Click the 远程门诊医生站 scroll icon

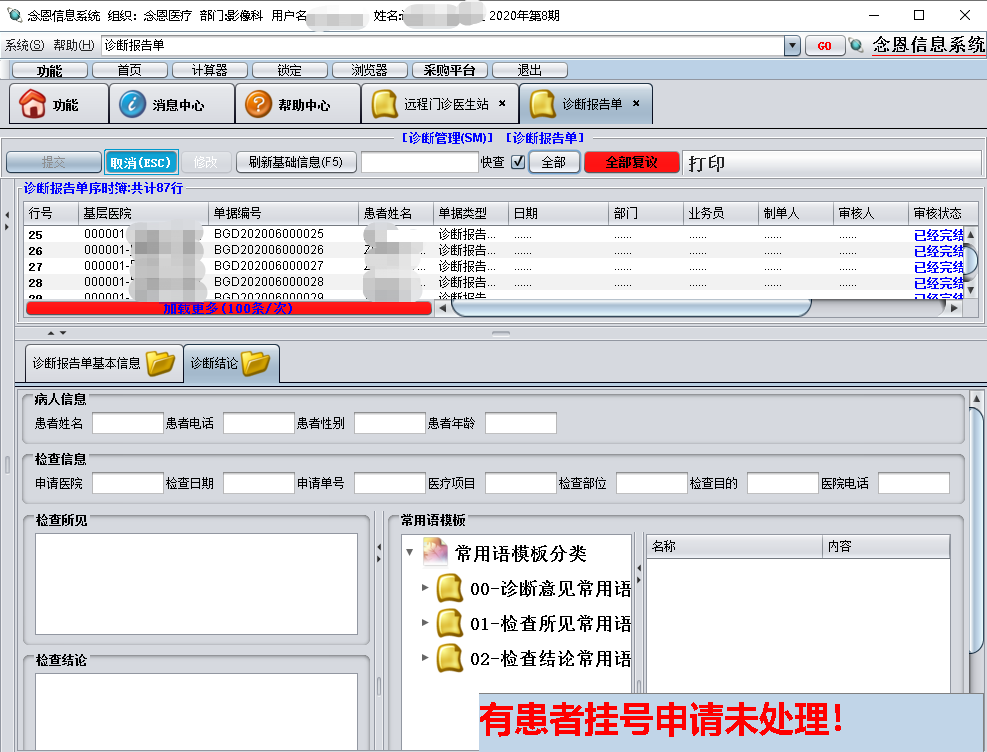pyautogui.click(x=383, y=104)
